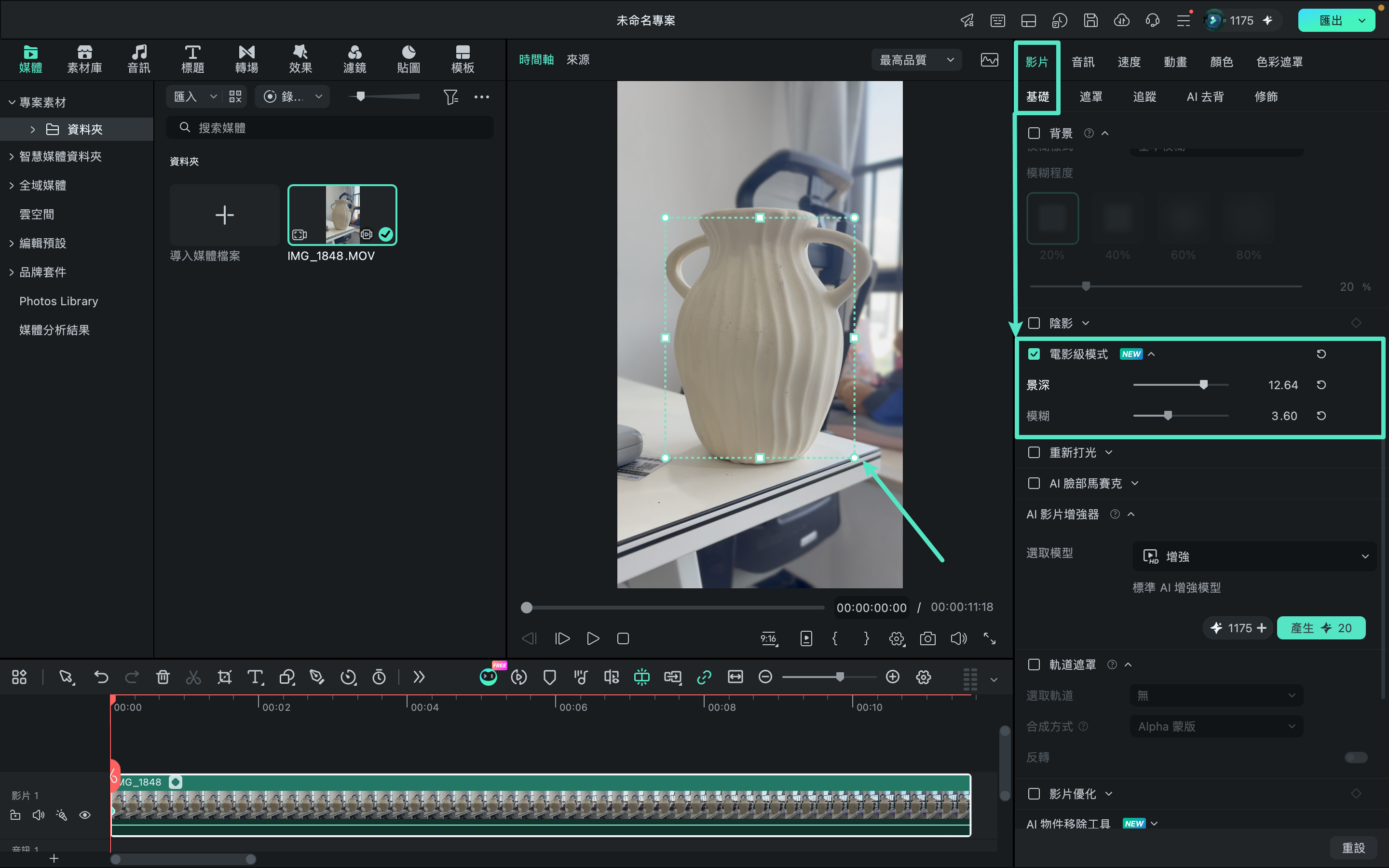Open the filter icon in the media panel

coord(450,96)
